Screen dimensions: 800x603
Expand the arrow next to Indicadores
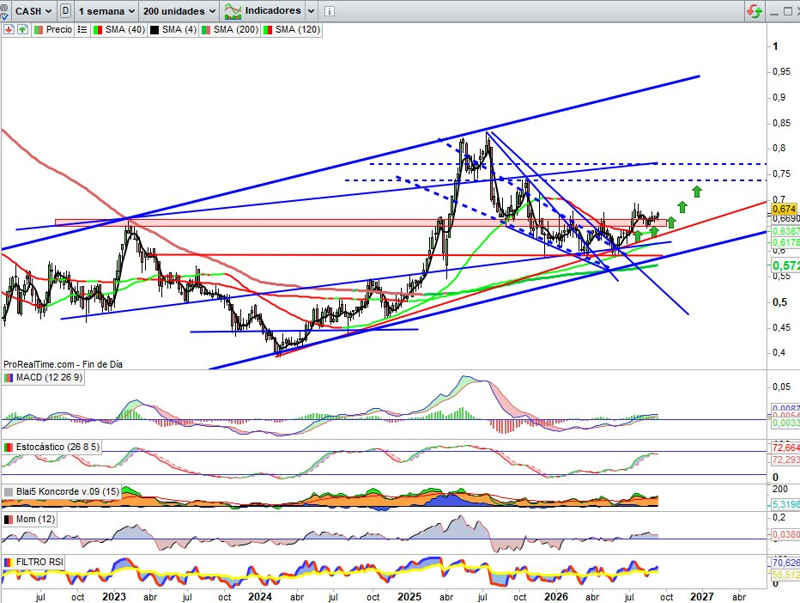[x=311, y=11]
